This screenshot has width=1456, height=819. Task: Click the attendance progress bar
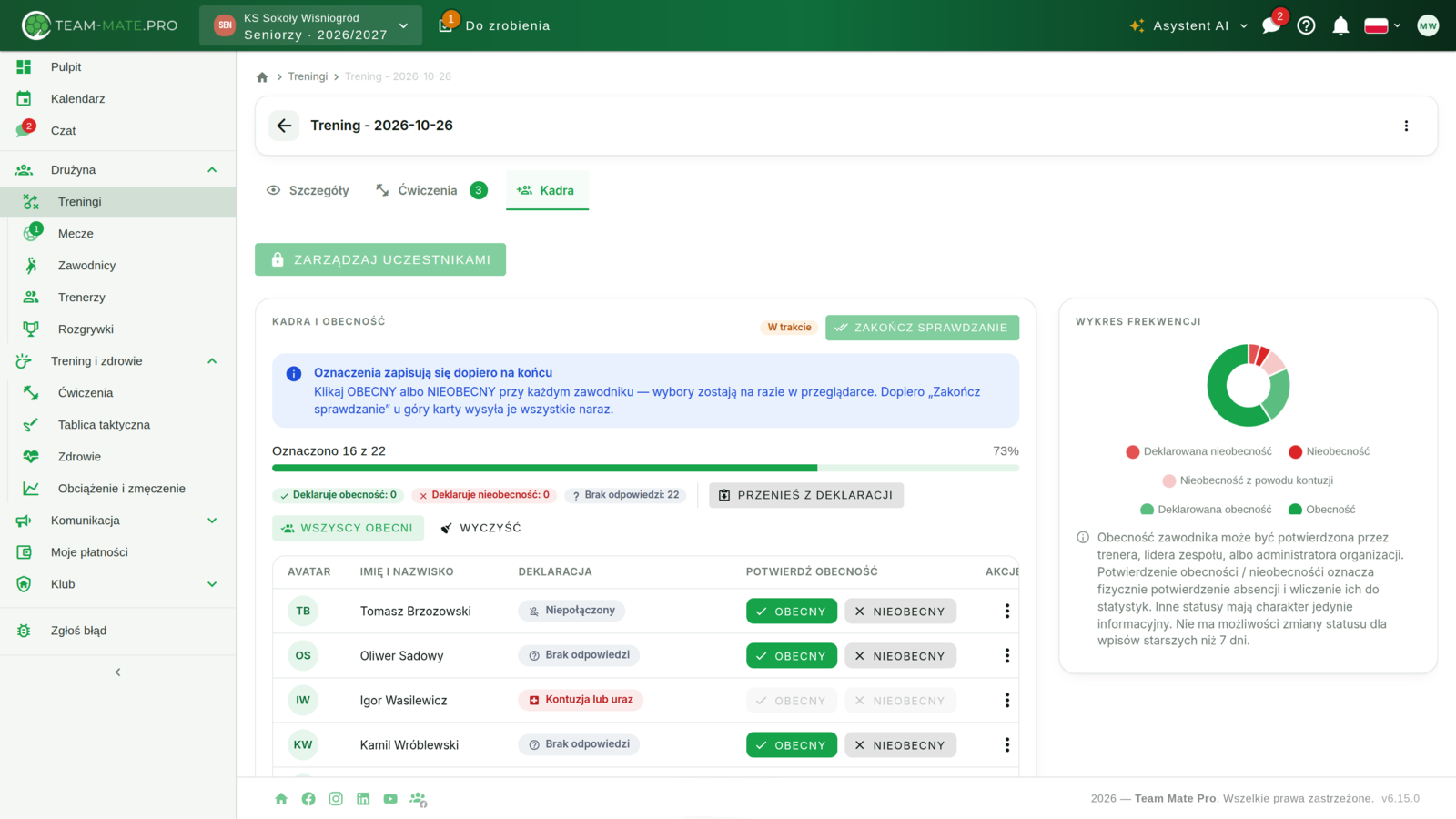tap(645, 468)
